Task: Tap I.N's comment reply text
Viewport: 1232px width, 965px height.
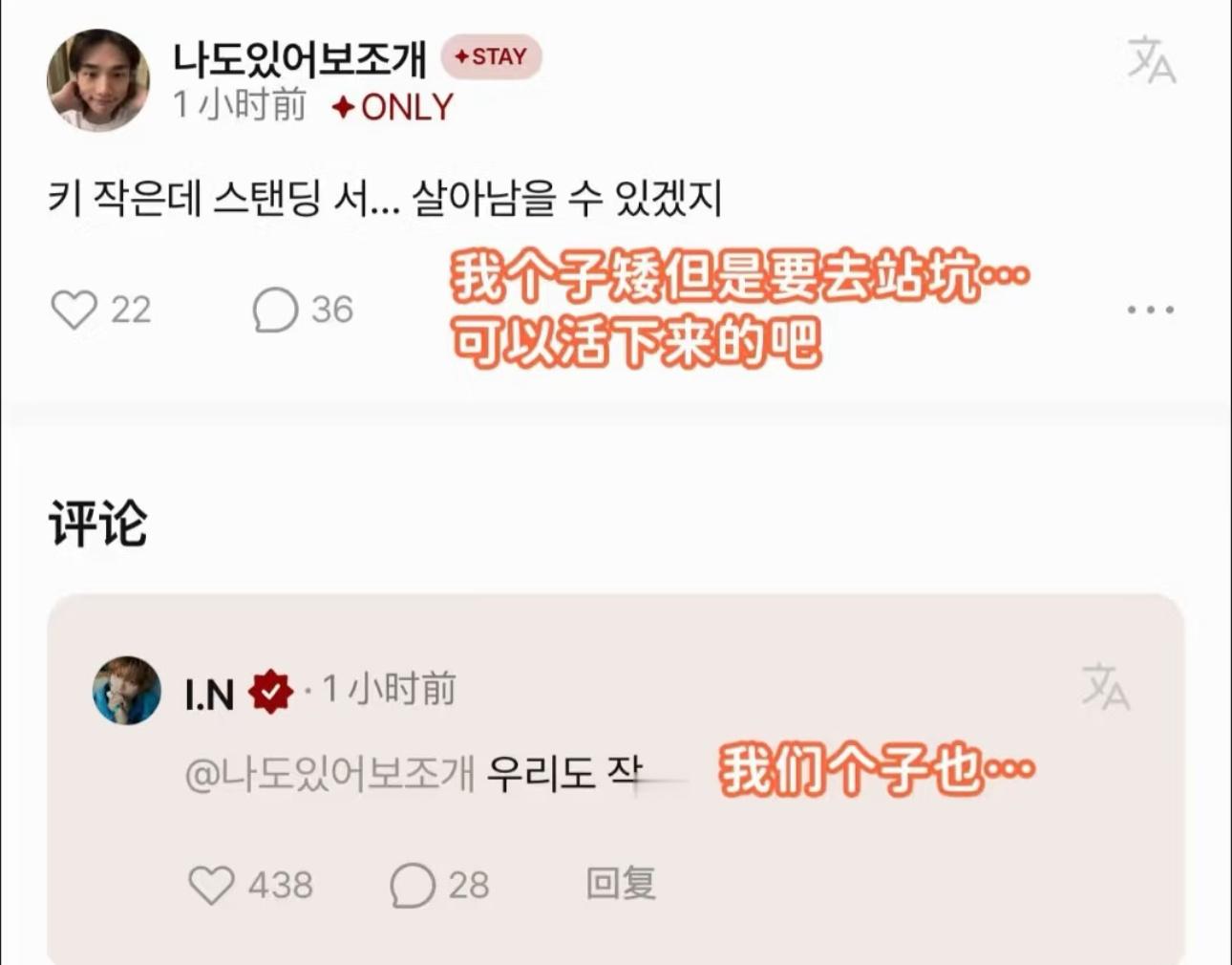Action: tap(565, 774)
